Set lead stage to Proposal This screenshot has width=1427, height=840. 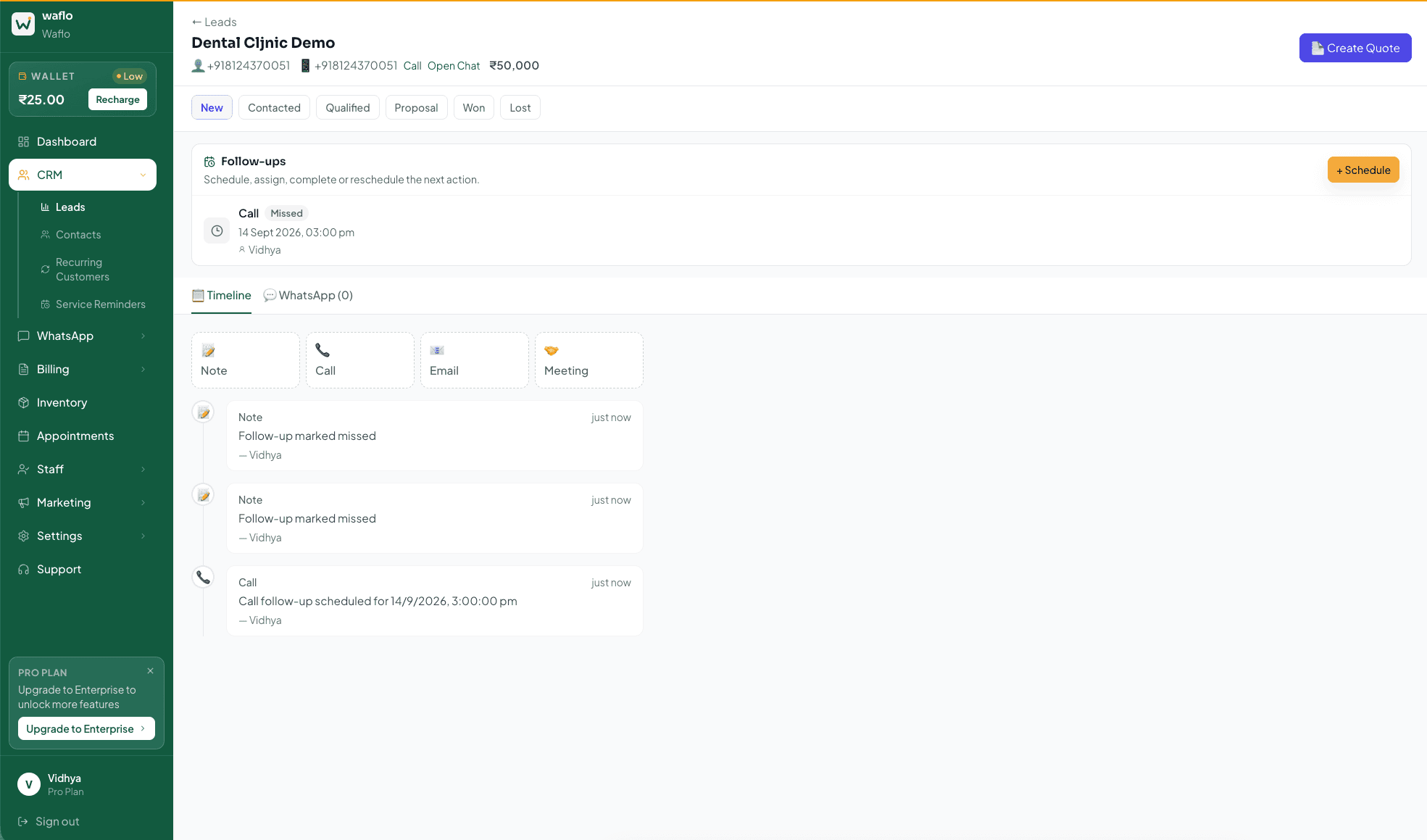[416, 107]
